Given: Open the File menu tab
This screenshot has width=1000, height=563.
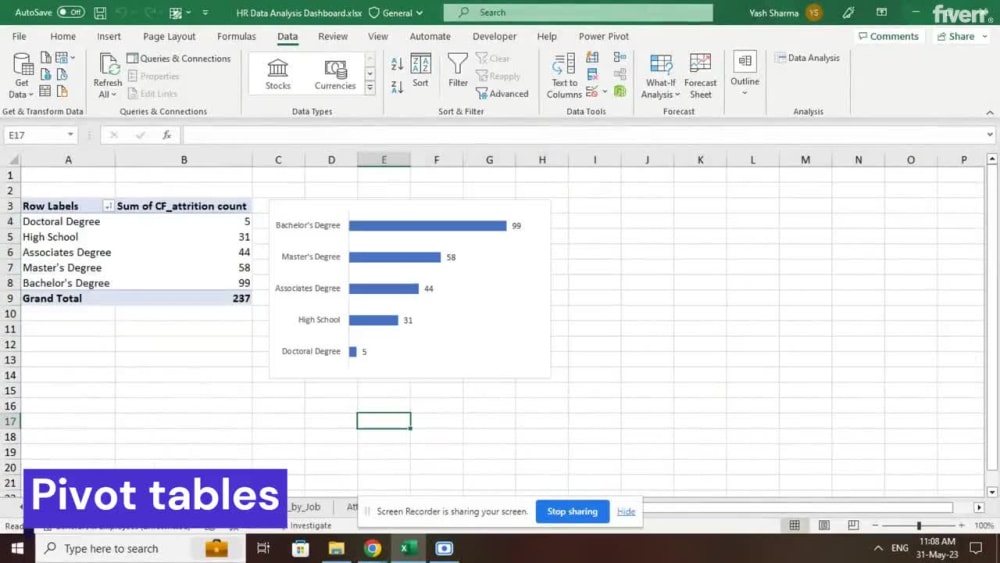Looking at the screenshot, I should click(x=19, y=36).
